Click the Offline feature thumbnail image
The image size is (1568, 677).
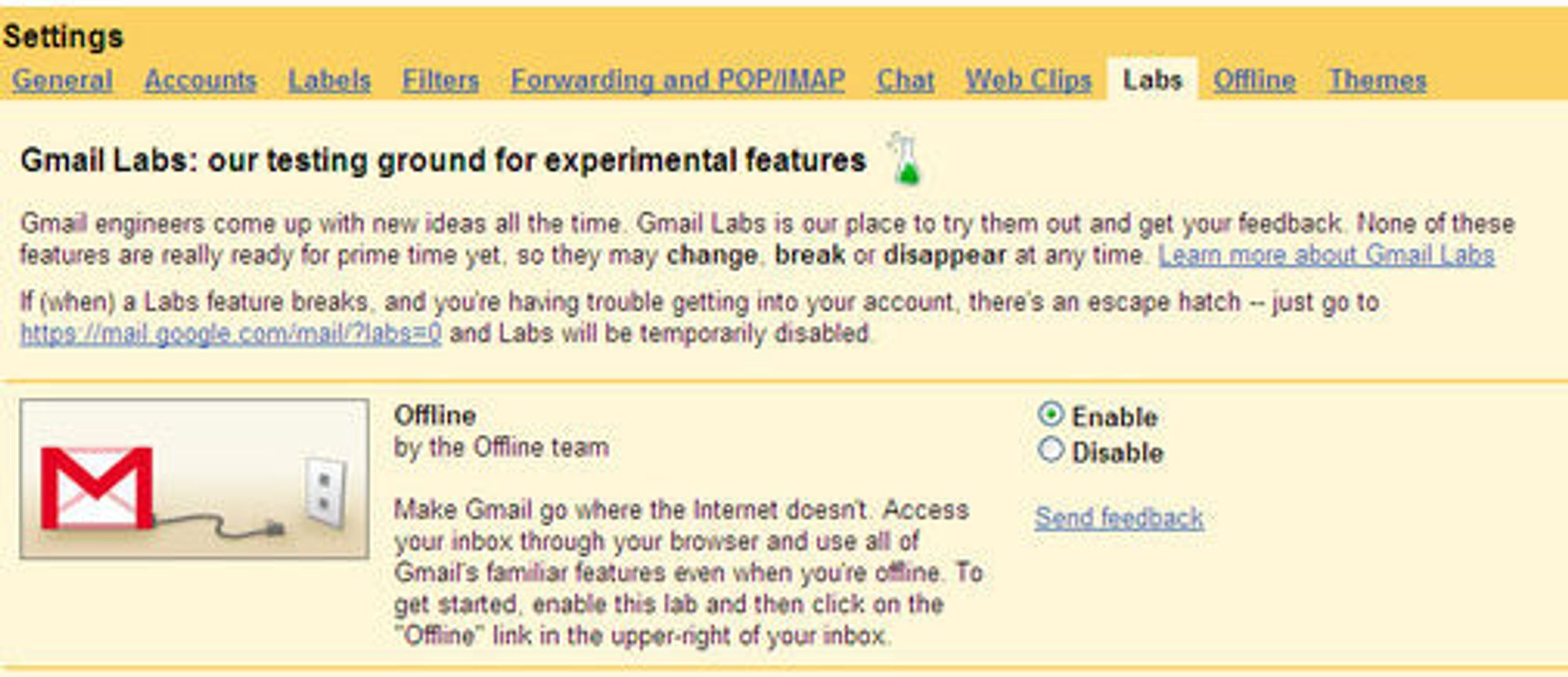pos(194,479)
